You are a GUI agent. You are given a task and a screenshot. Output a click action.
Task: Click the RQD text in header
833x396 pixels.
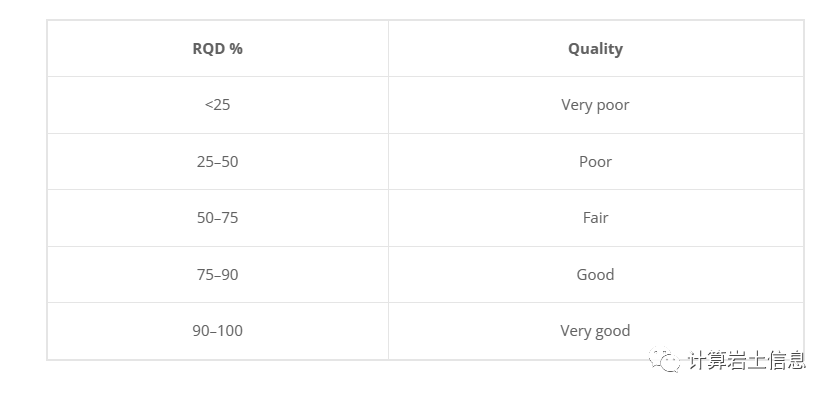(x=210, y=48)
